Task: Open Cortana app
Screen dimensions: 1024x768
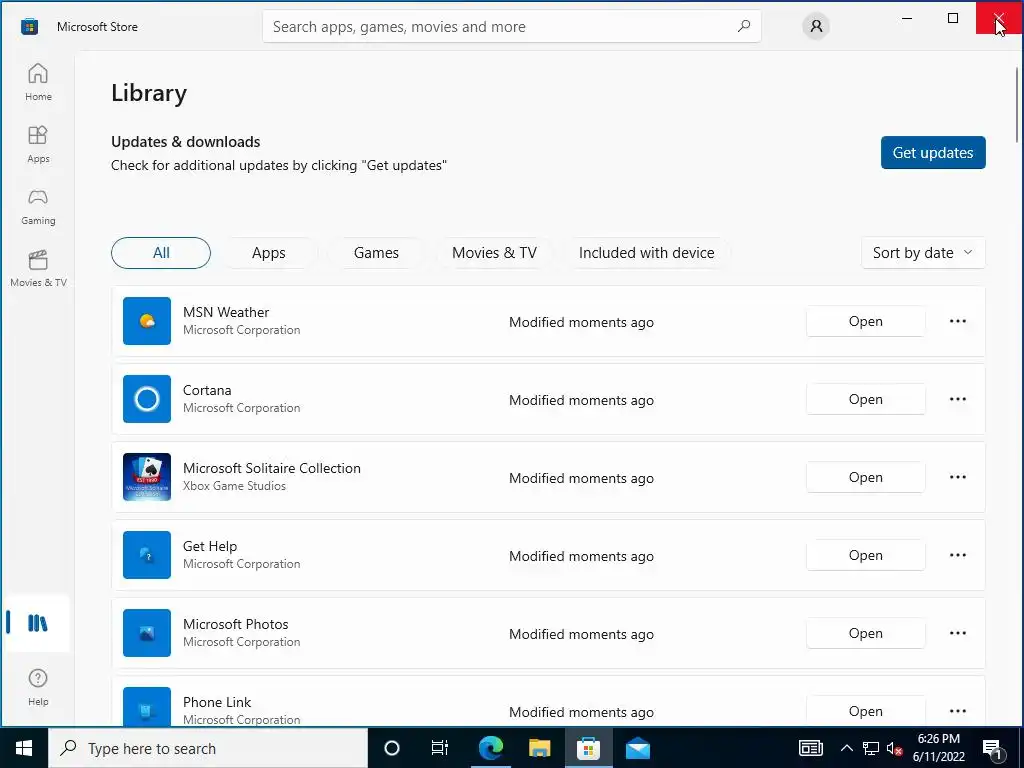Action: coord(865,399)
